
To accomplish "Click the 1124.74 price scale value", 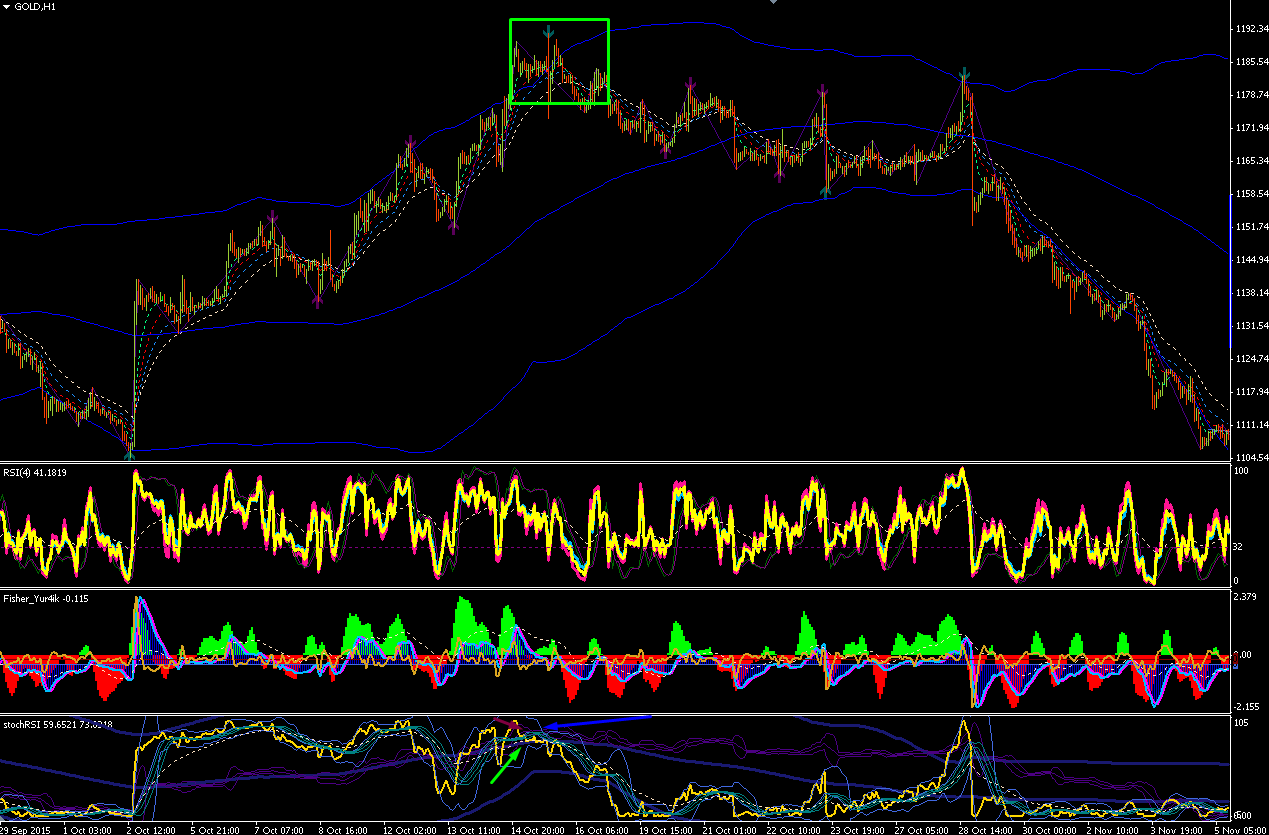I will (1251, 359).
